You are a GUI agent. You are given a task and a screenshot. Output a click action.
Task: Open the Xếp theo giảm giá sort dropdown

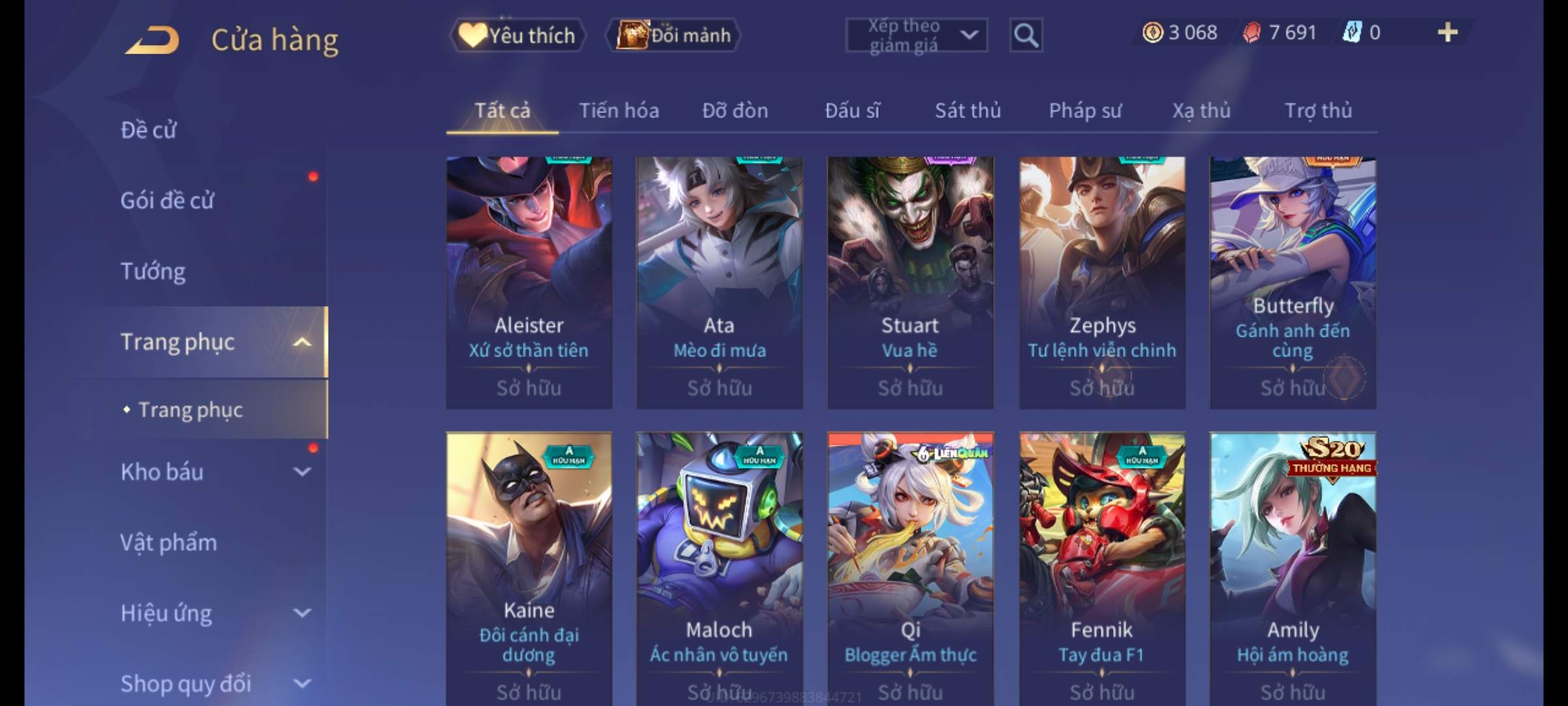coord(916,35)
